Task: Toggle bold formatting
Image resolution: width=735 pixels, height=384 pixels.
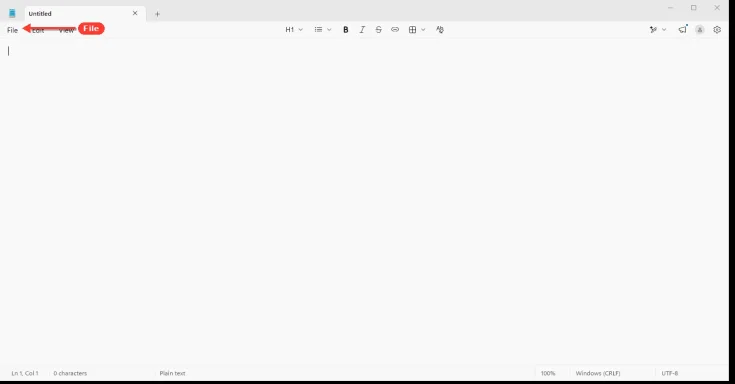Action: coord(345,30)
